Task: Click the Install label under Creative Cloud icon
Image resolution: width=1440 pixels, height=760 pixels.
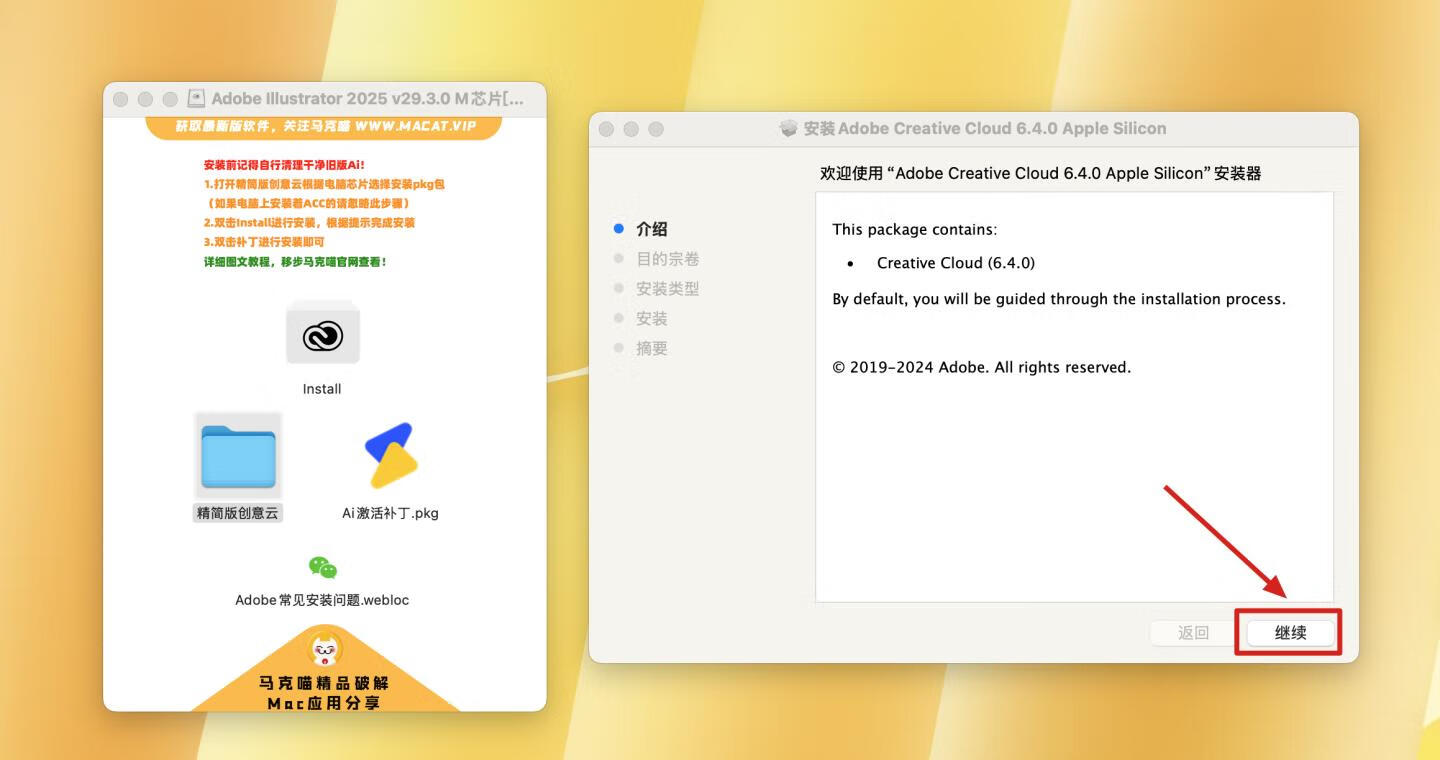Action: 322,389
